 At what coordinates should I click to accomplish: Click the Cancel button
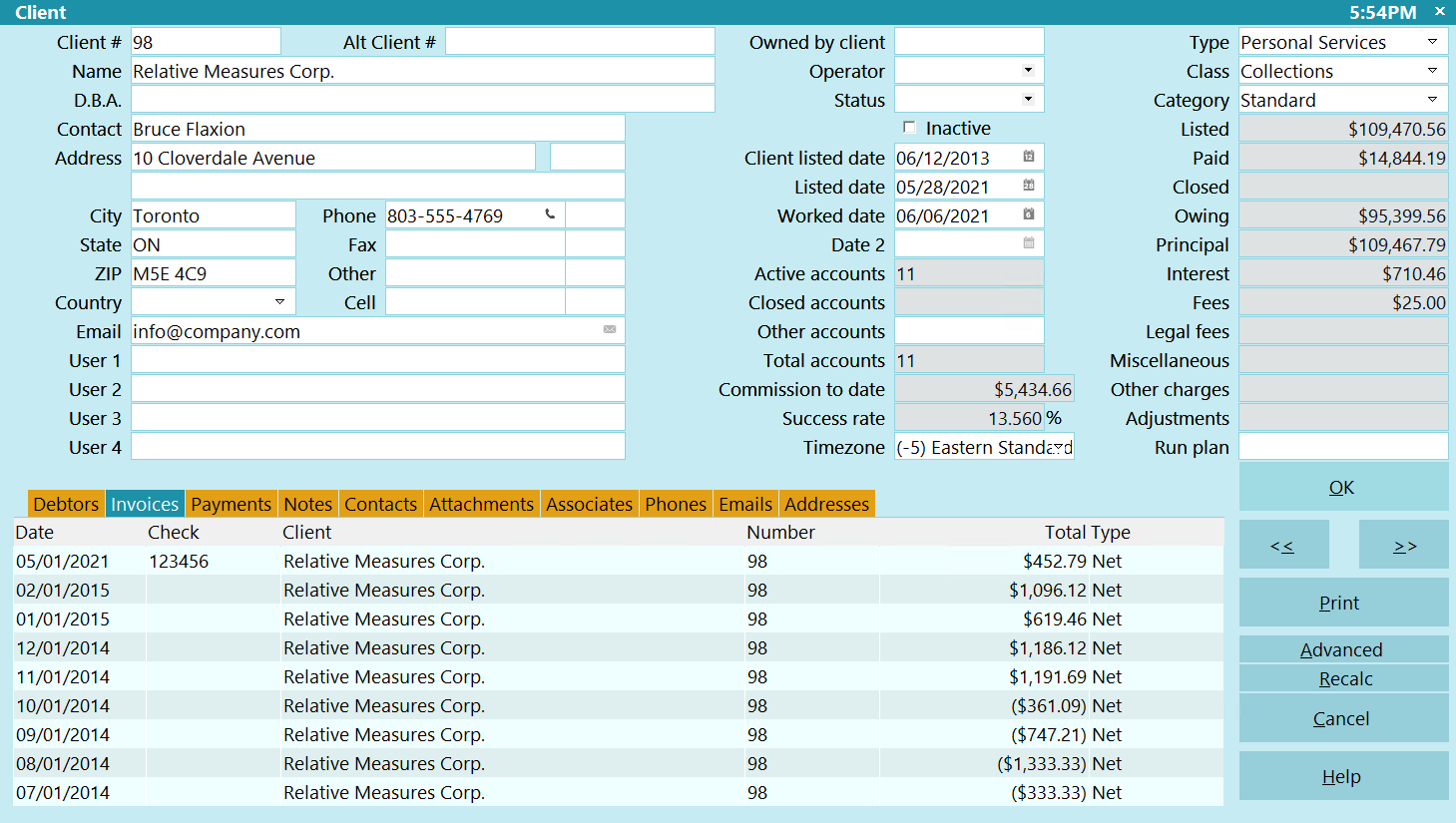(x=1343, y=718)
